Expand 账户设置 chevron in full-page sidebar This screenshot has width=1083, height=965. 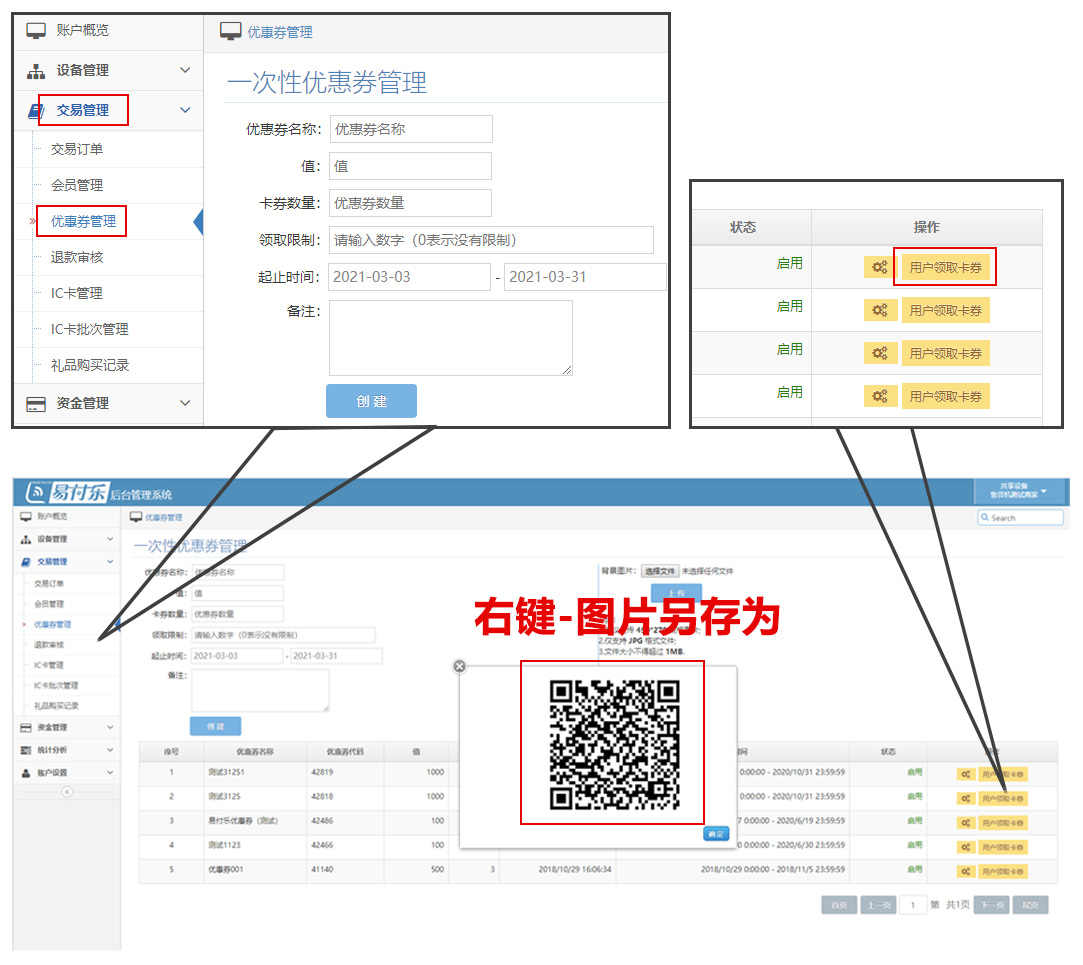[110, 773]
